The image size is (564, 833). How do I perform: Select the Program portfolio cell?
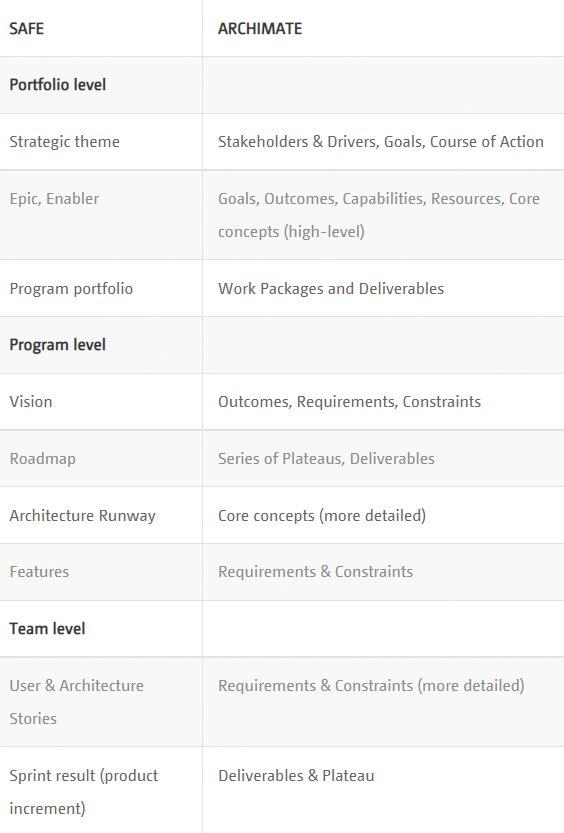tap(101, 288)
